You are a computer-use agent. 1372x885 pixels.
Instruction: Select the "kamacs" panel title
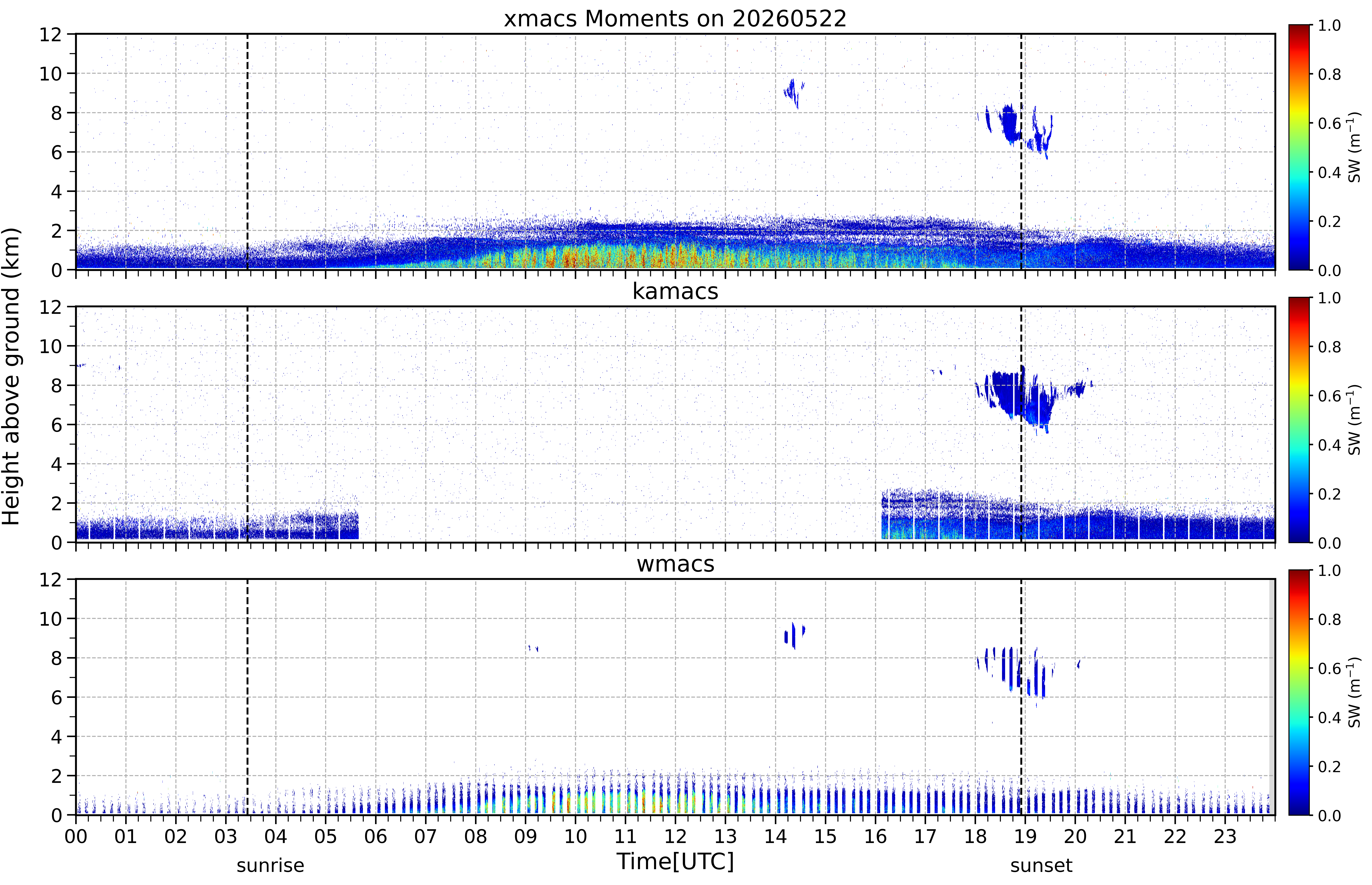(675, 291)
